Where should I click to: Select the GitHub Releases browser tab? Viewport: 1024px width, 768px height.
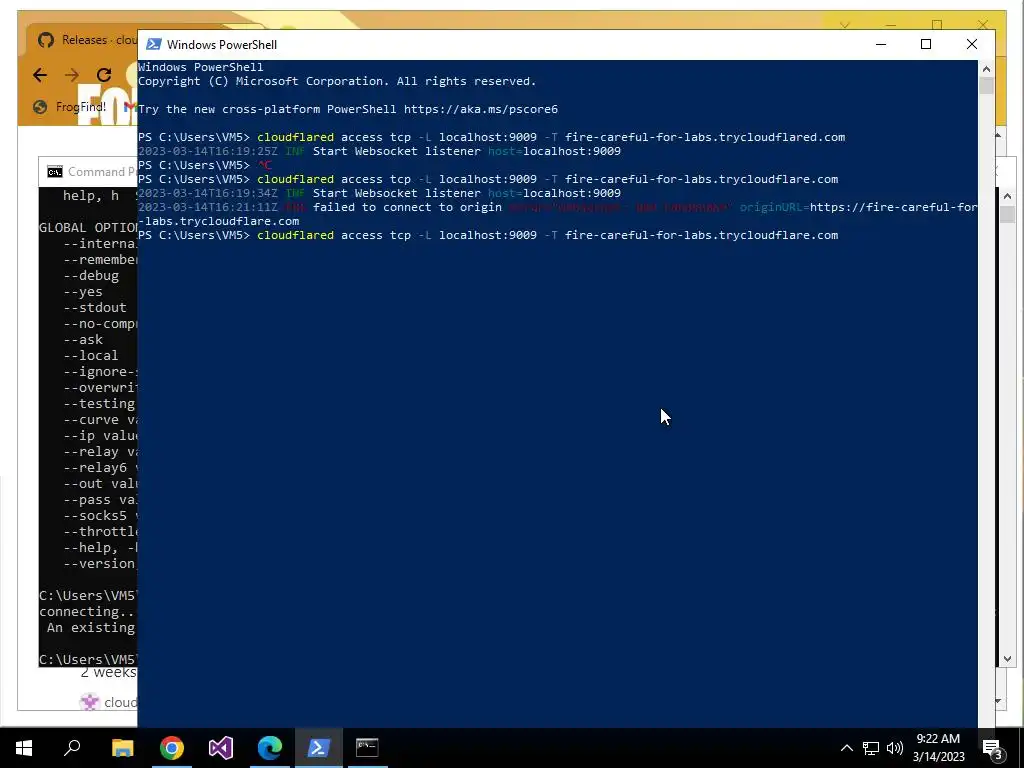(x=86, y=40)
